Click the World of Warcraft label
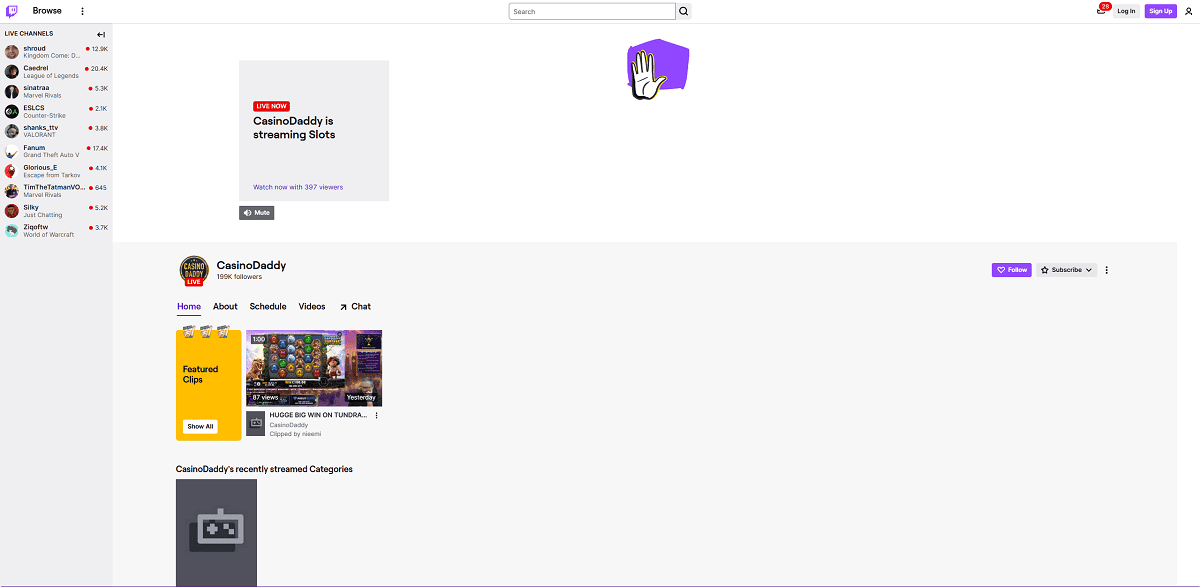 coord(49,235)
